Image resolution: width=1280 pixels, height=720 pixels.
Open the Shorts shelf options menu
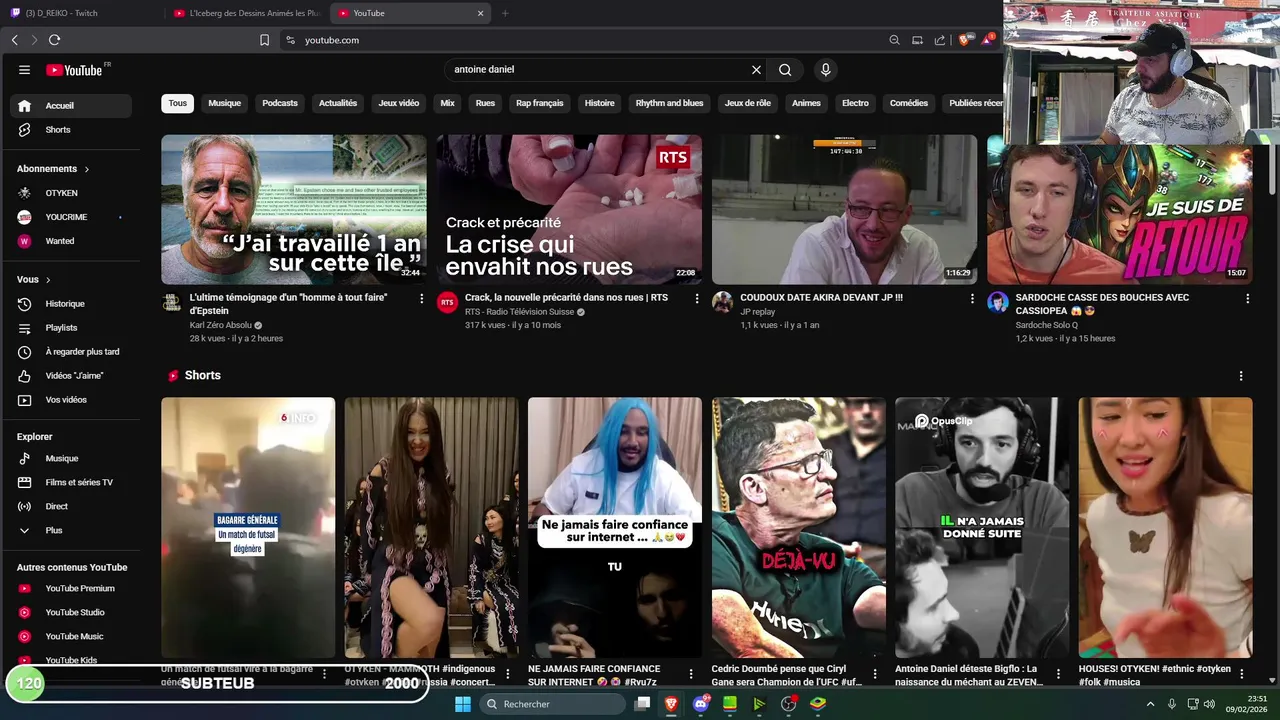tap(1241, 376)
